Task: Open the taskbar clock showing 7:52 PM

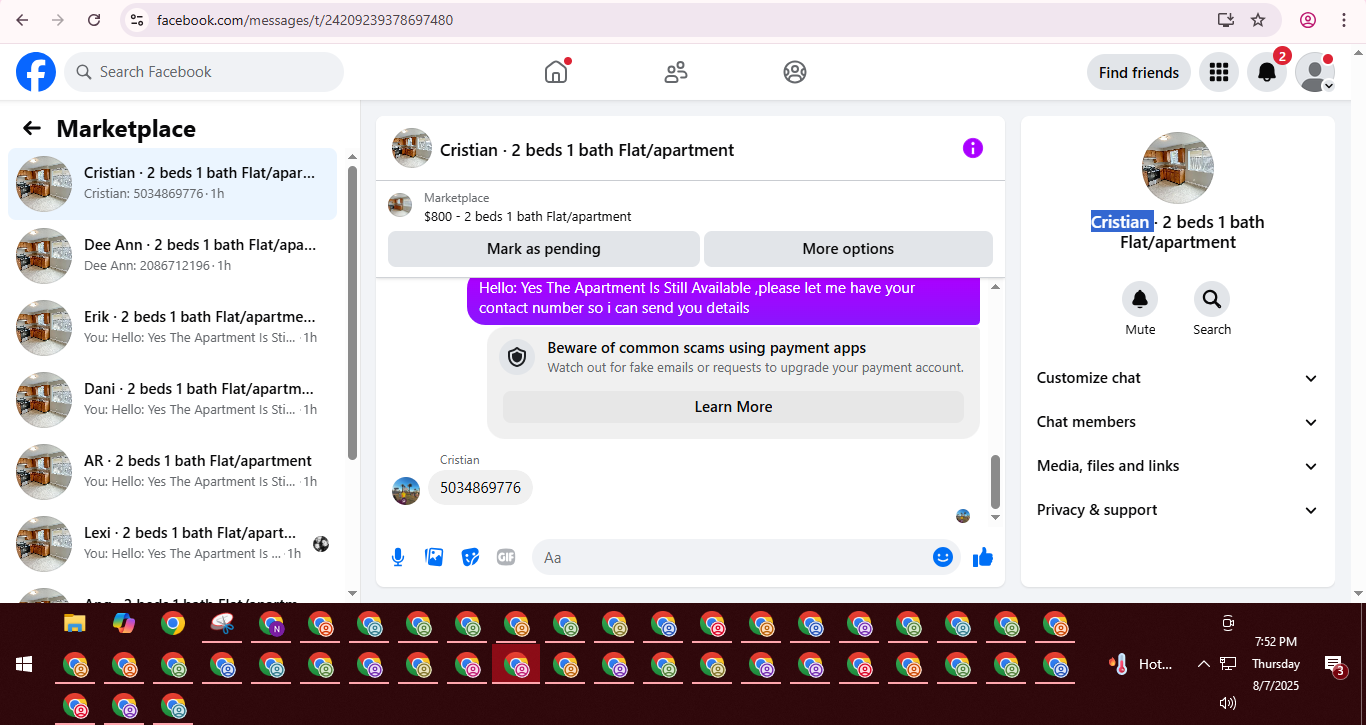Action: (1276, 664)
